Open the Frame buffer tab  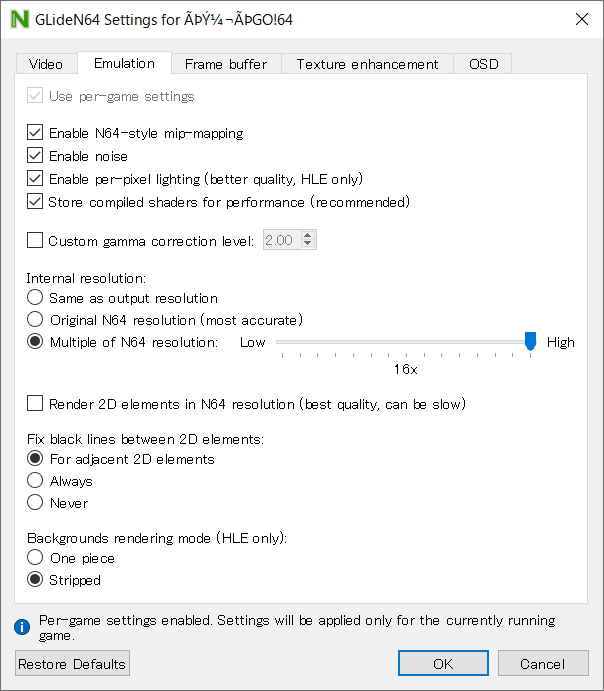(x=226, y=64)
